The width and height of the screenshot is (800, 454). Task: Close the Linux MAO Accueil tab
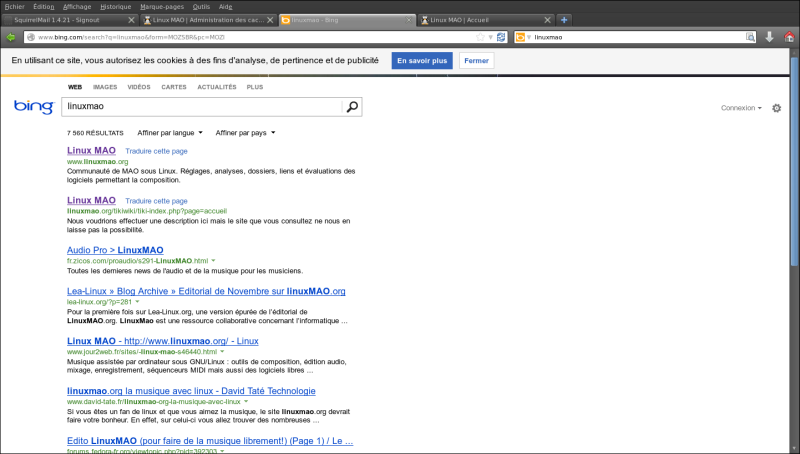click(547, 20)
